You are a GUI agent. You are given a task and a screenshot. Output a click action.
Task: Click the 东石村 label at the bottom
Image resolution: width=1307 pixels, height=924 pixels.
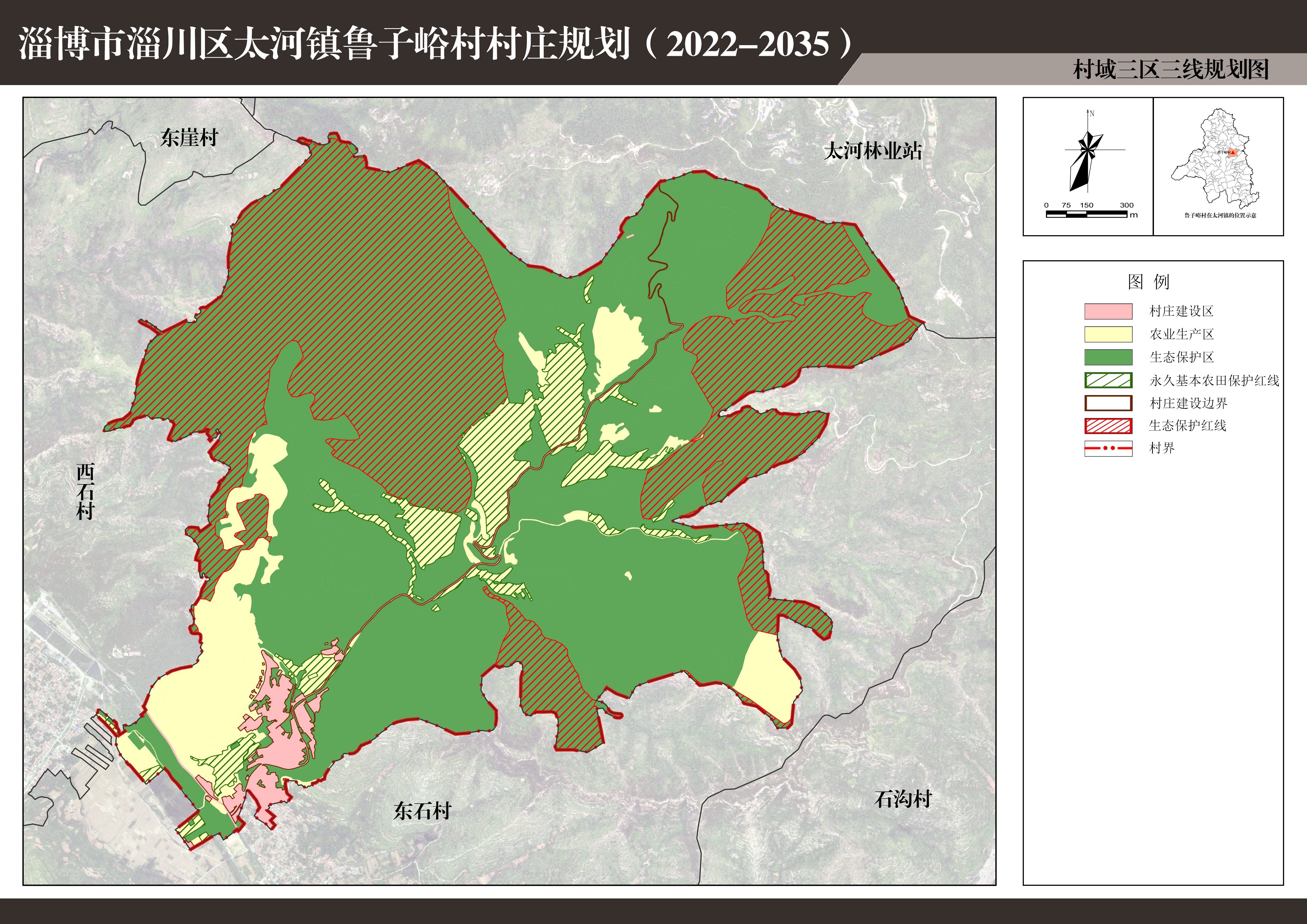(x=422, y=811)
